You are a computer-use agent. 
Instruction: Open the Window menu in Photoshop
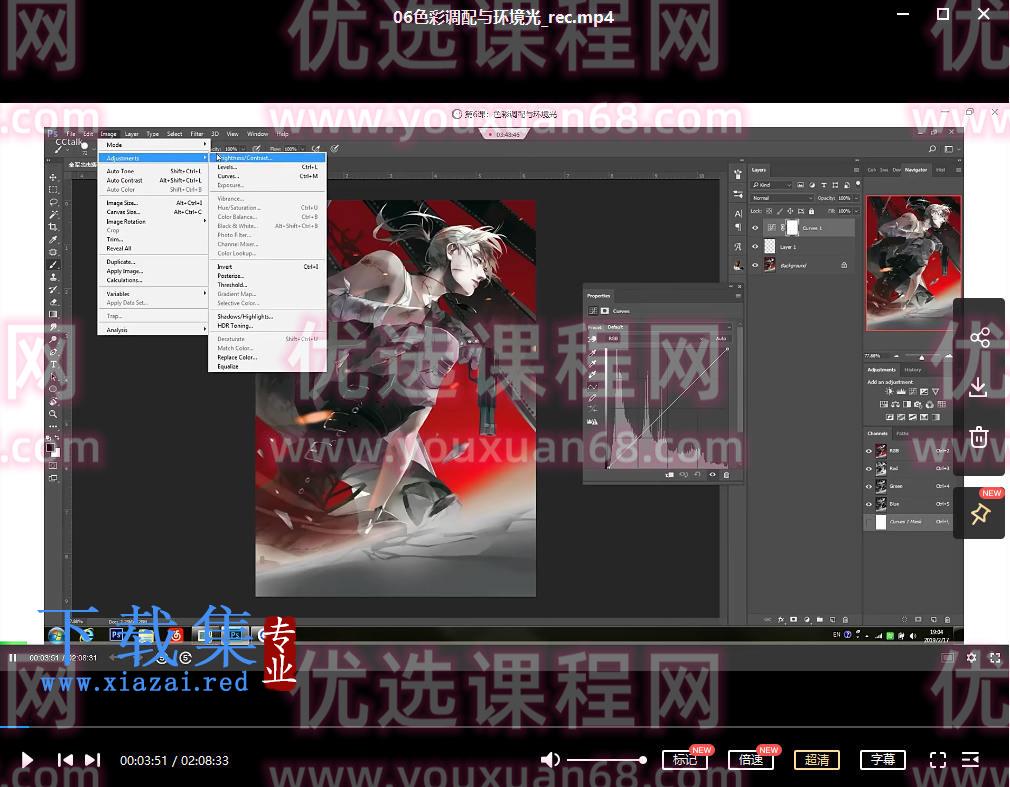click(258, 134)
